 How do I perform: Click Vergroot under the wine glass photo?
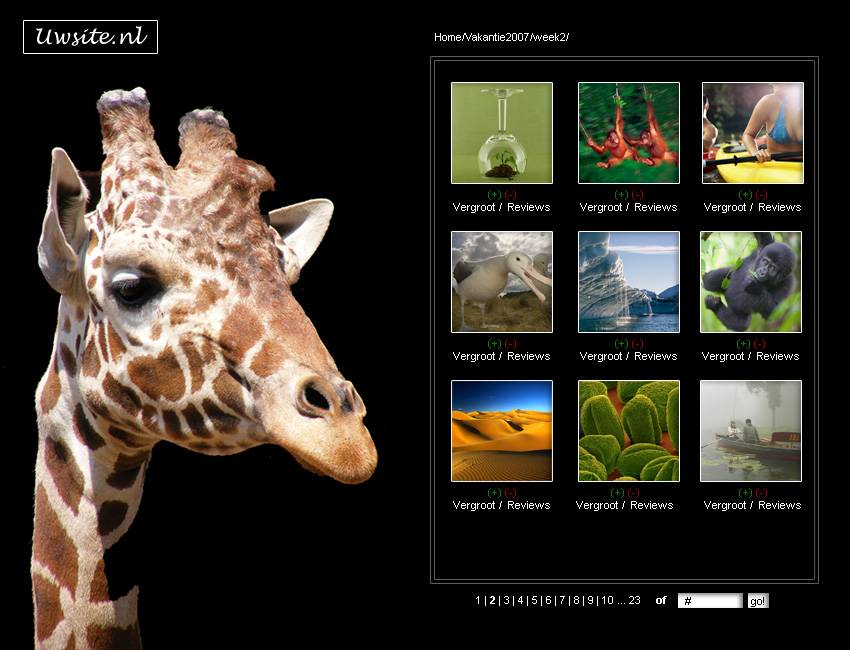[x=474, y=208]
